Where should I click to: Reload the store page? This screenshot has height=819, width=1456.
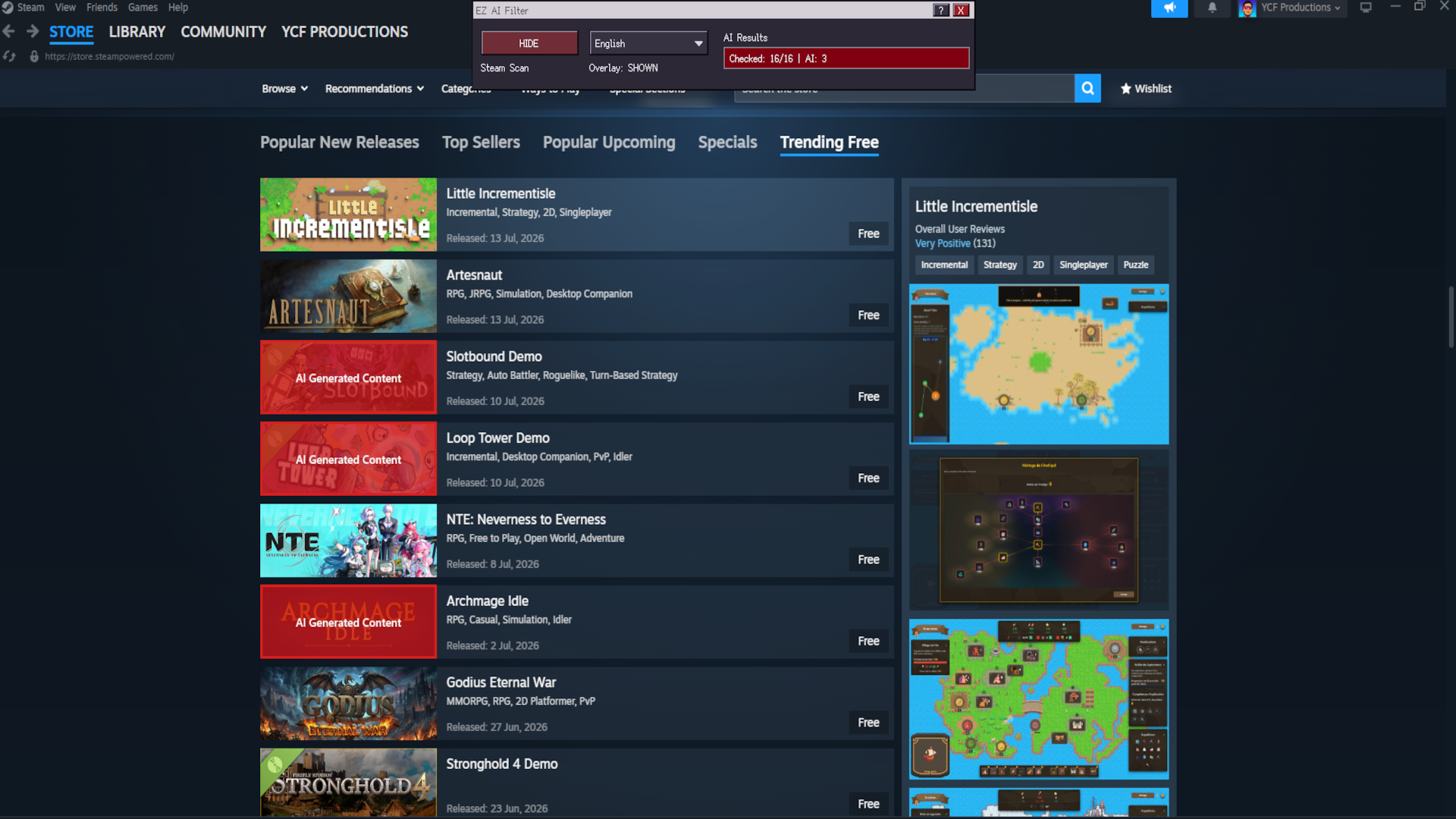[9, 56]
